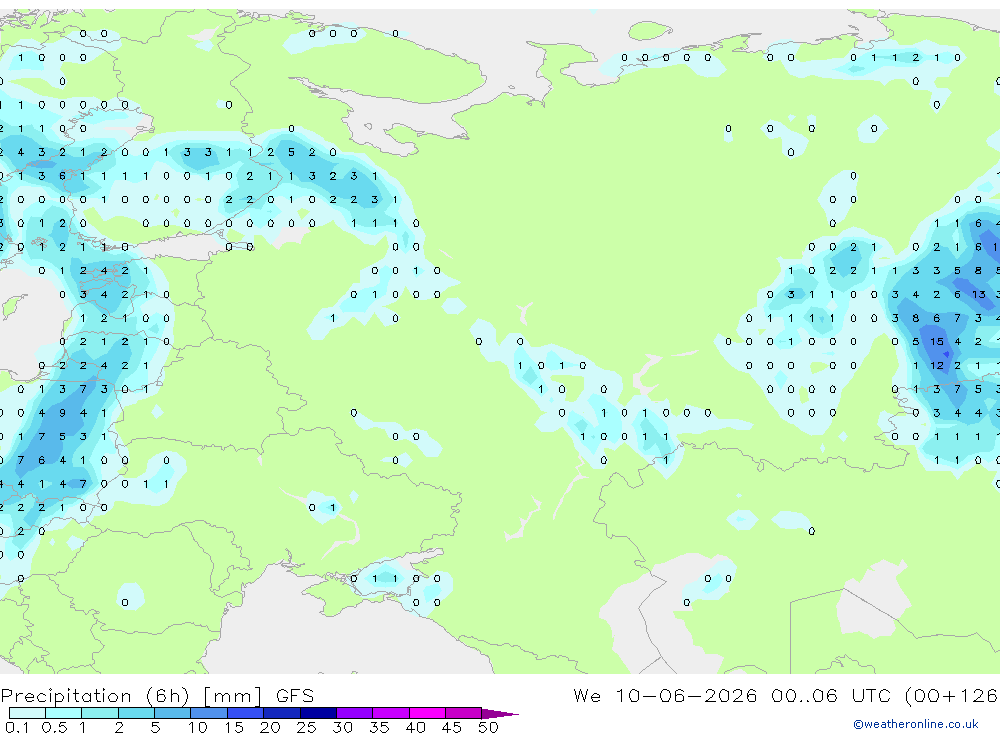Viewport: 1000px width, 733px height.
Task: Click the over-50 mm arrow tip of the legend
Action: (x=500, y=713)
